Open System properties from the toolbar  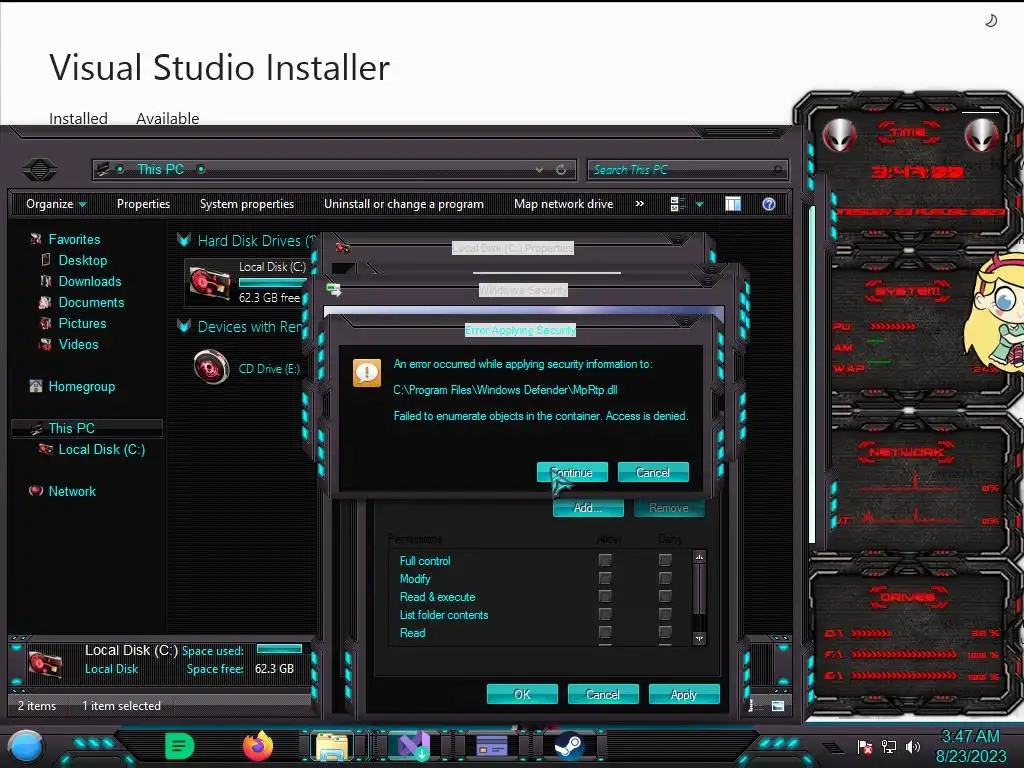coord(247,204)
